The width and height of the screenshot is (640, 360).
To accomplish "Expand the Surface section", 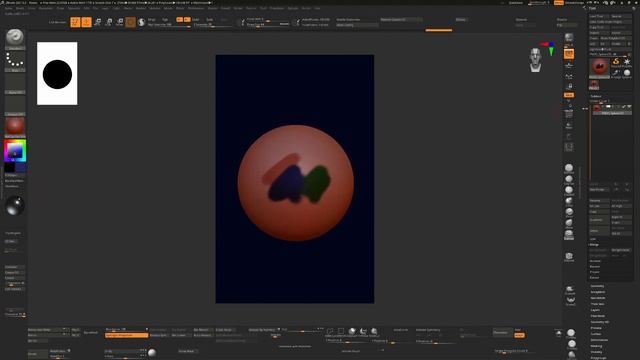I will point(596,334).
